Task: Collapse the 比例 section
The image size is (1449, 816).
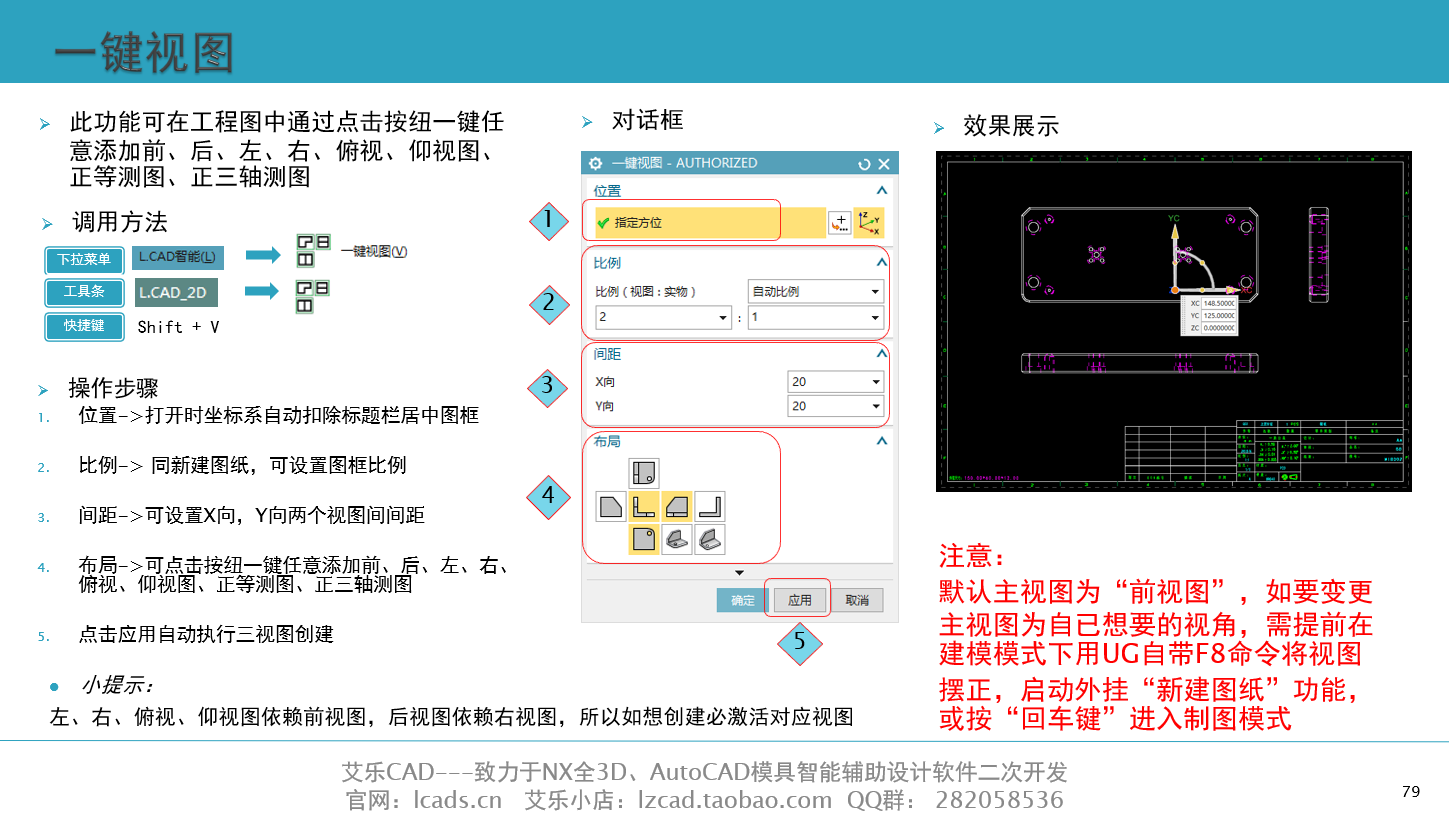Action: [881, 262]
